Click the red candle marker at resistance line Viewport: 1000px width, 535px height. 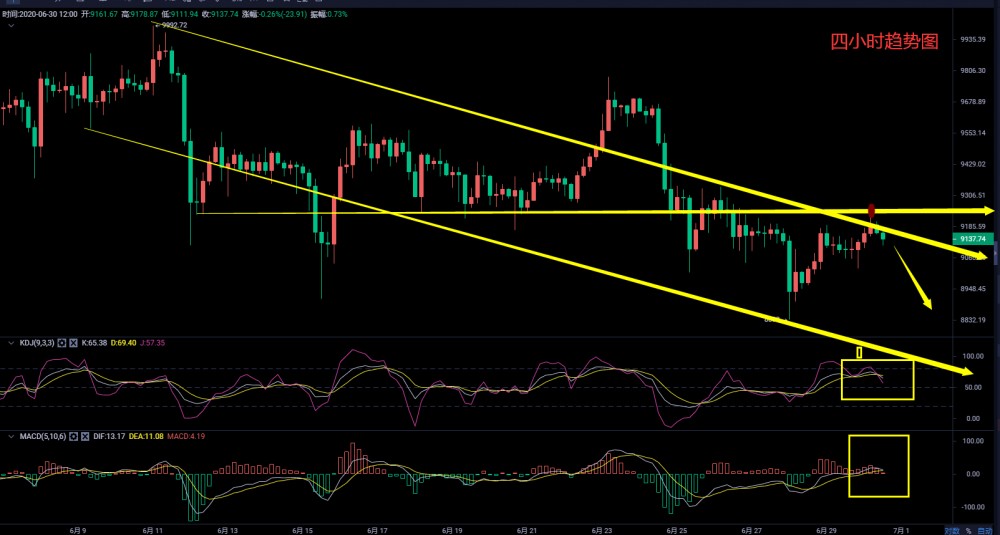871,211
